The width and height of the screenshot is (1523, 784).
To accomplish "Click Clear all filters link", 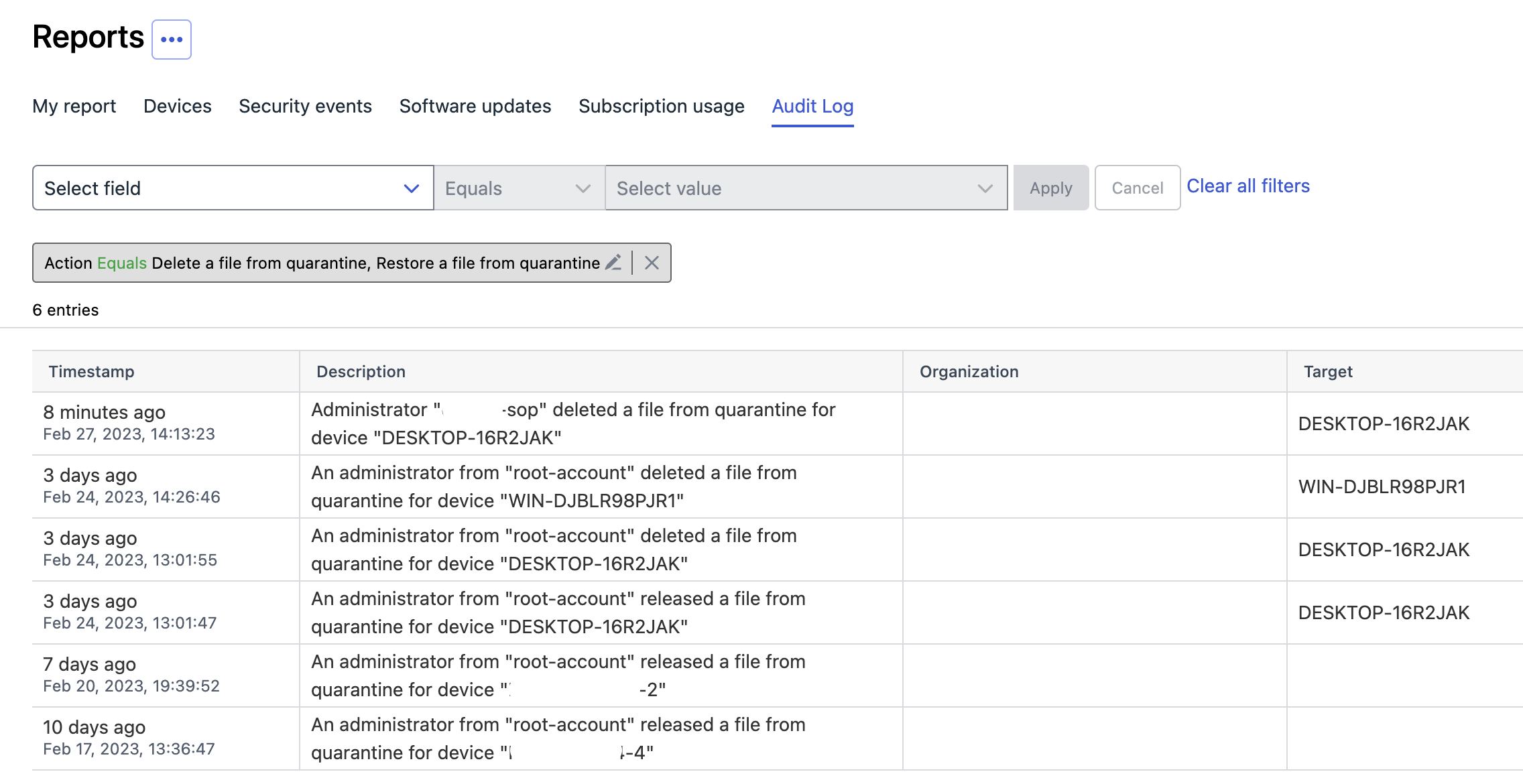I will (x=1248, y=186).
